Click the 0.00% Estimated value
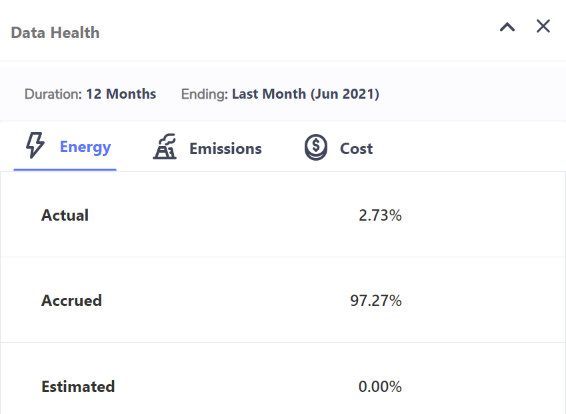Viewport: 566px width, 414px height. click(380, 387)
